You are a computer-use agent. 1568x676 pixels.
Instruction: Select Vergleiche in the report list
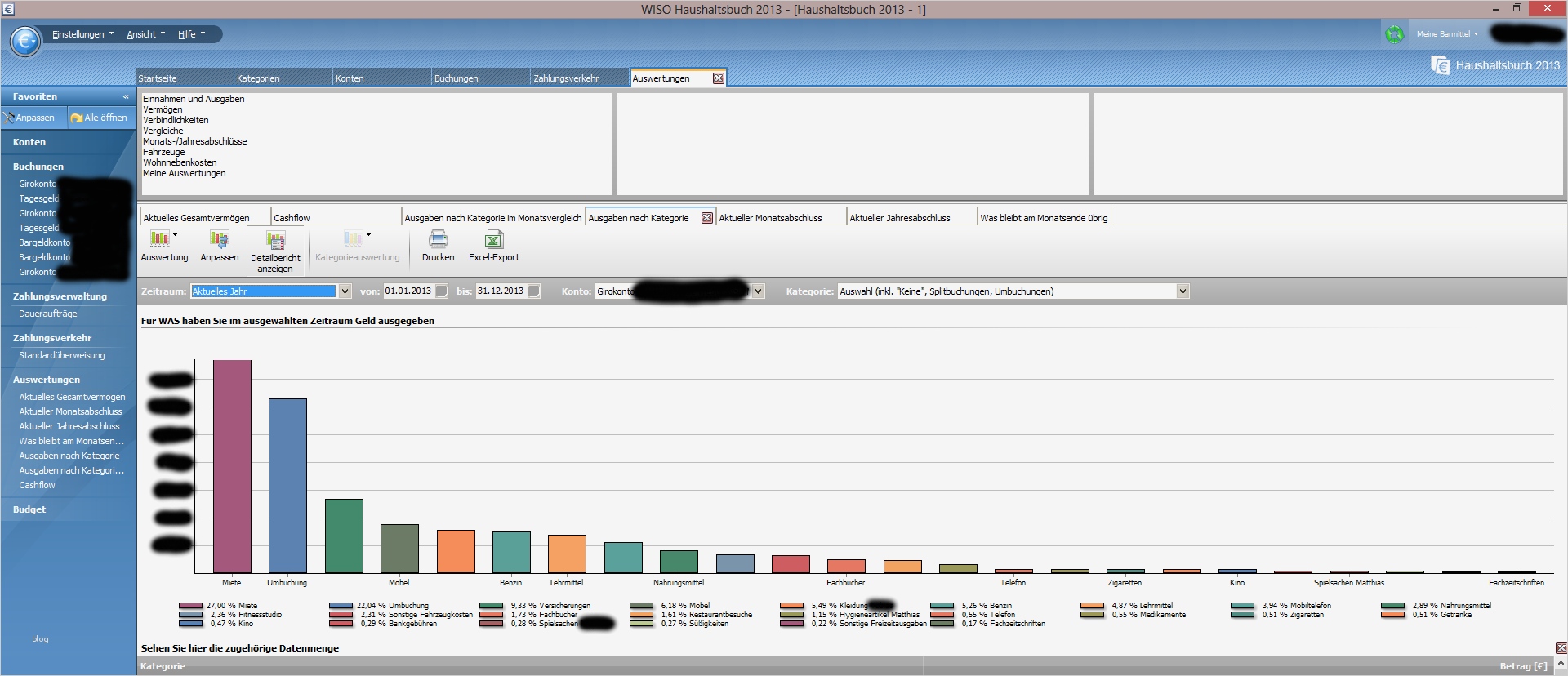(163, 131)
